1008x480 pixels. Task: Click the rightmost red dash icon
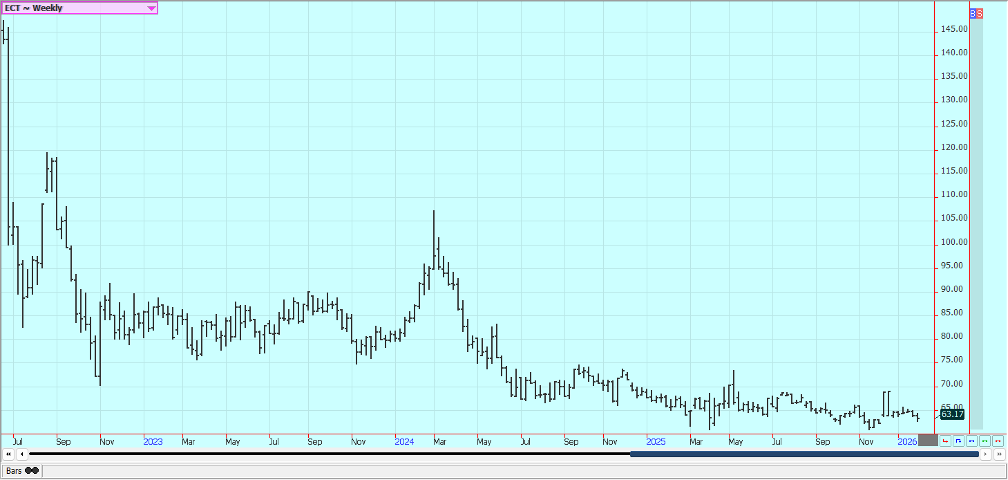[997, 440]
